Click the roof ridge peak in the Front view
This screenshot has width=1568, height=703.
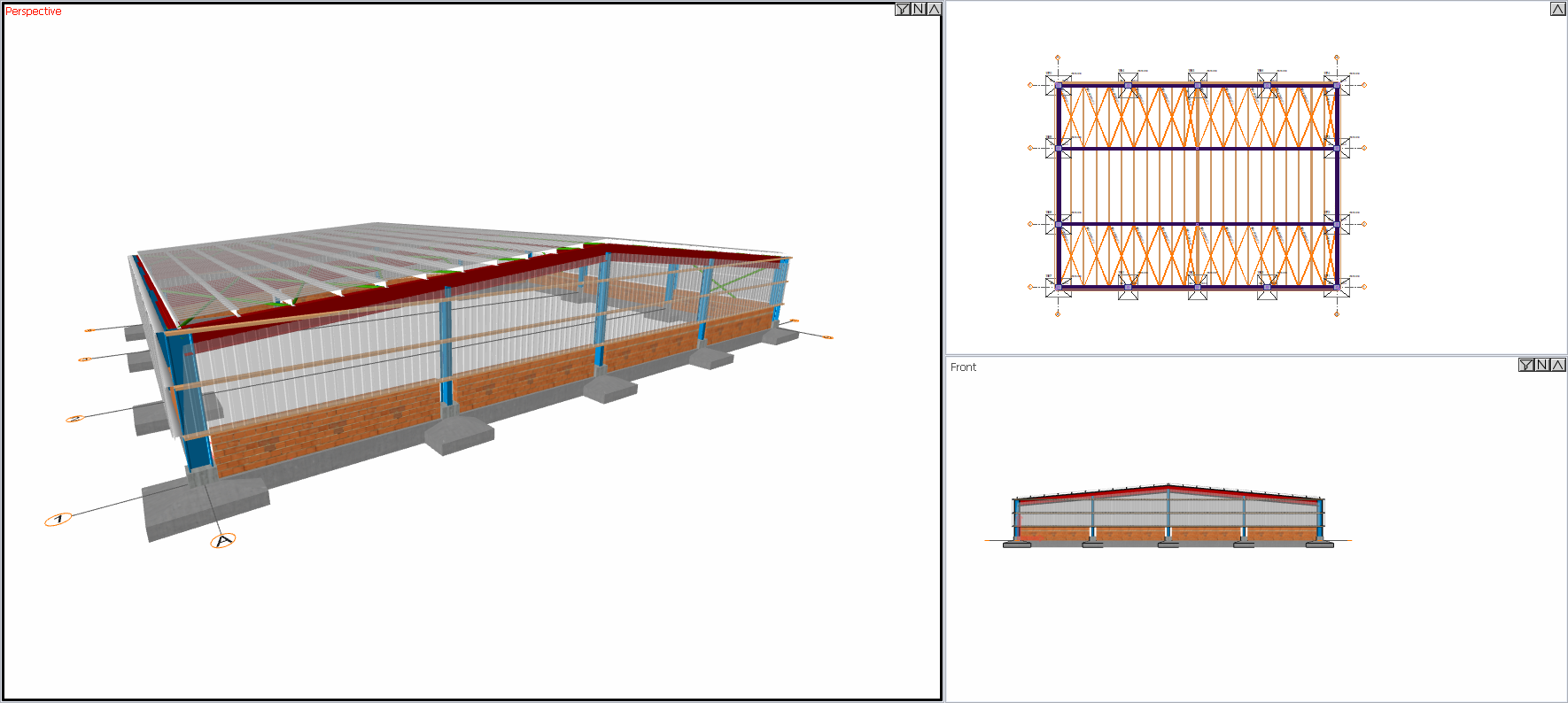1168,485
